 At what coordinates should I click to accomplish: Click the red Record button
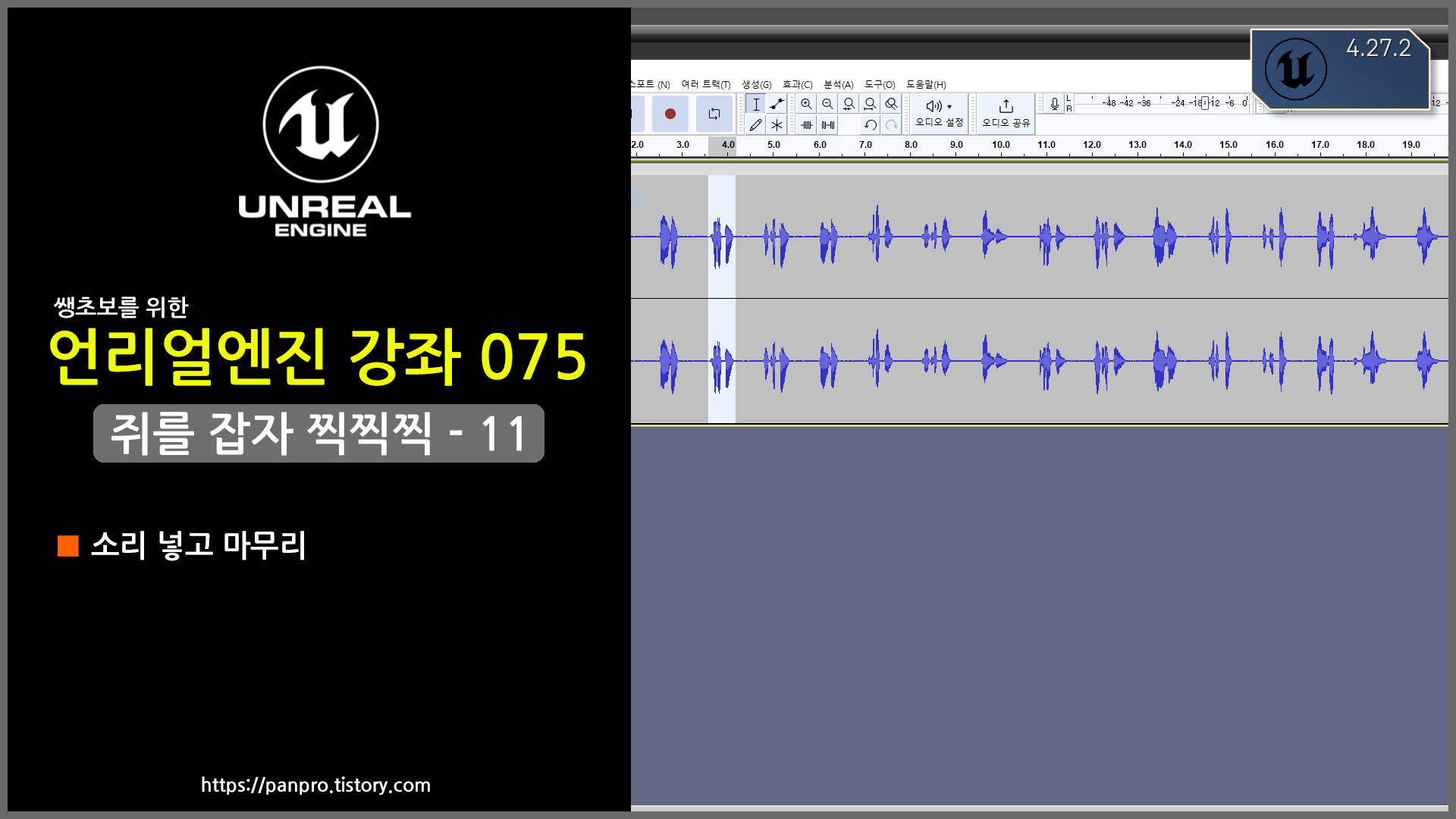(670, 114)
